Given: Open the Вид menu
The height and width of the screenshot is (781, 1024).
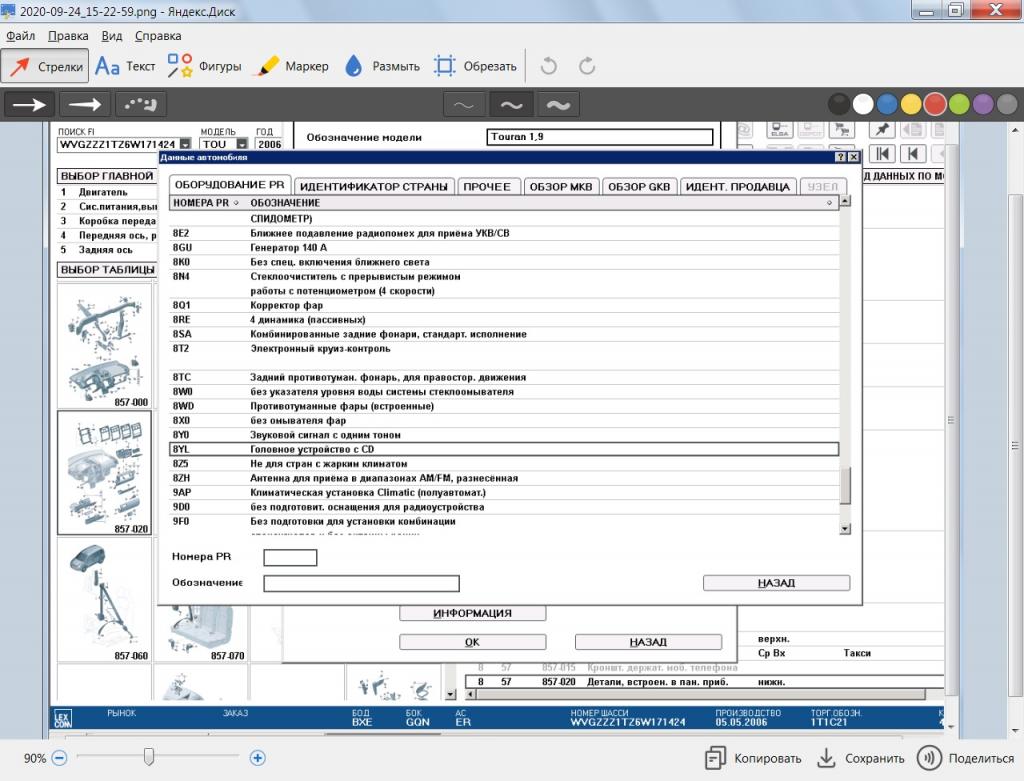Looking at the screenshot, I should coord(112,36).
